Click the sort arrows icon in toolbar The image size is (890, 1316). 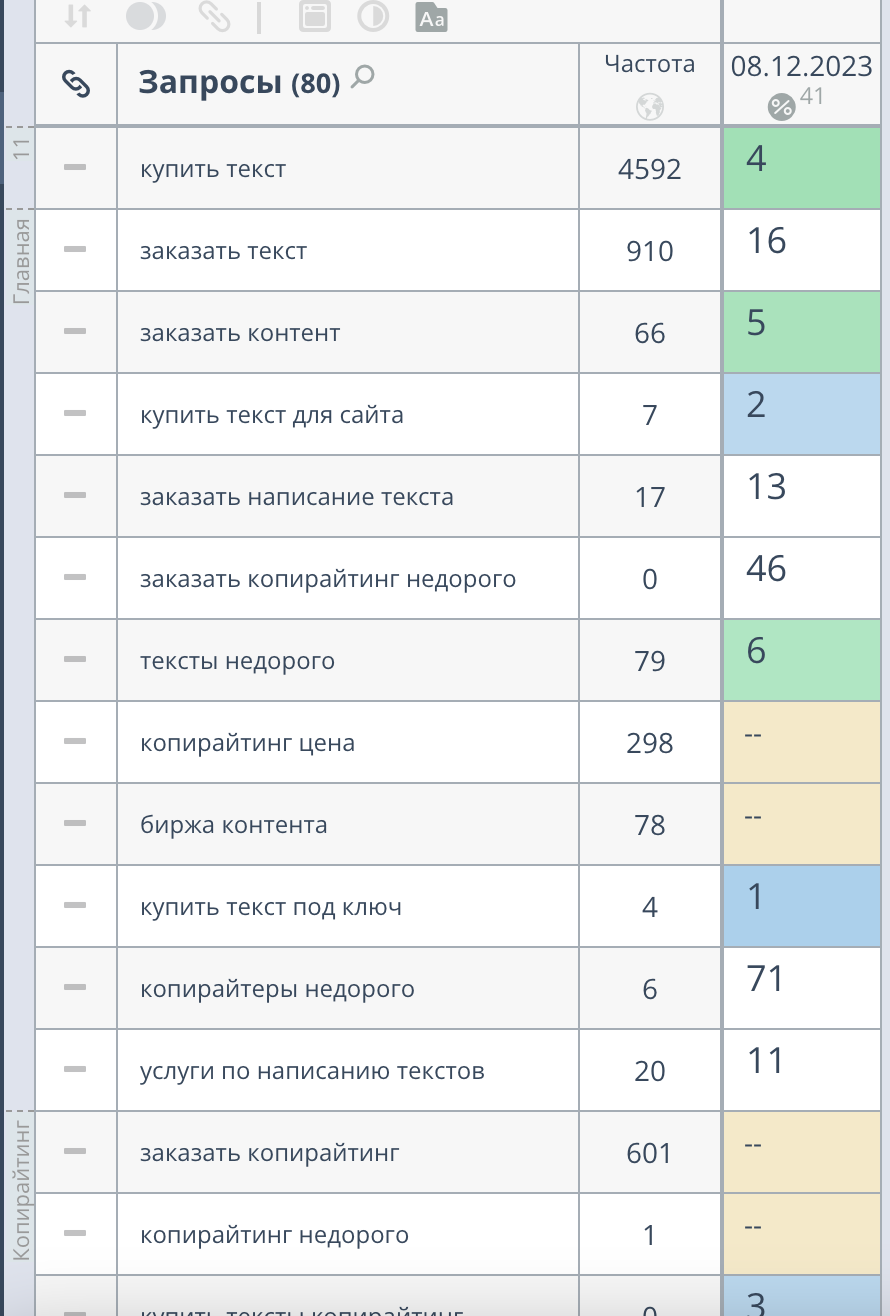77,16
